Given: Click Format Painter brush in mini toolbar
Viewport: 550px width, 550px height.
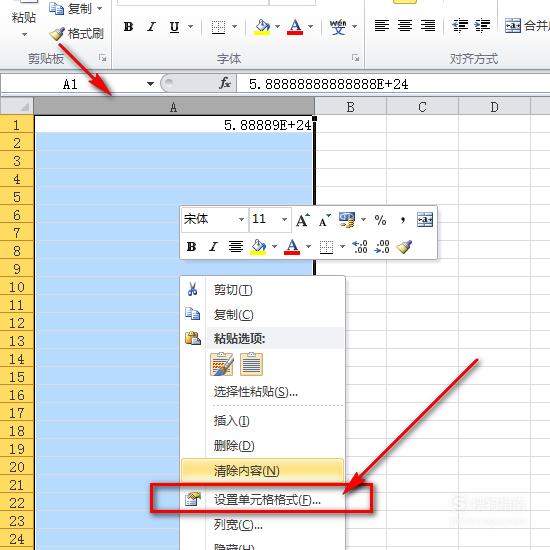Looking at the screenshot, I should click(x=404, y=247).
